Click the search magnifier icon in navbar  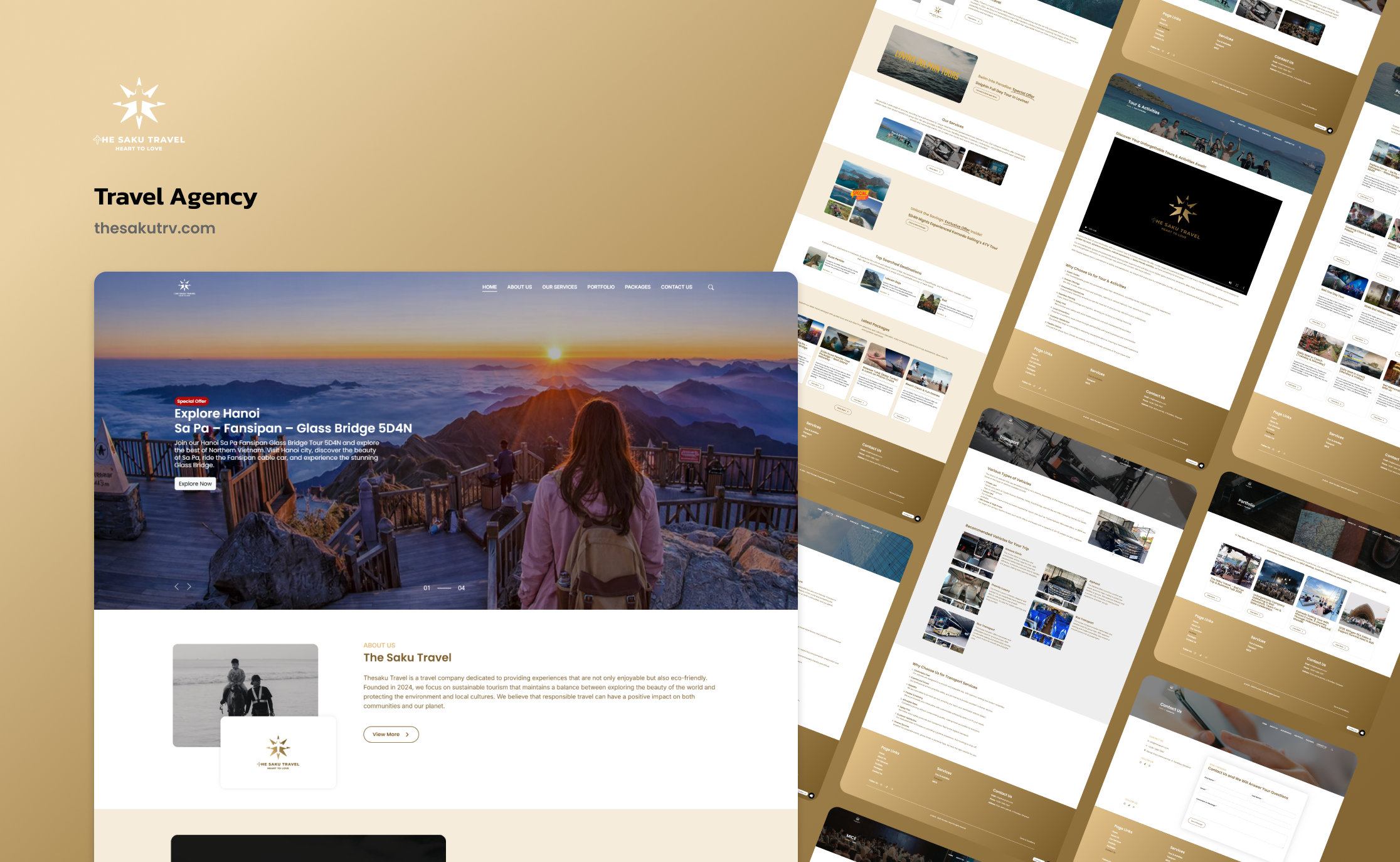click(711, 287)
